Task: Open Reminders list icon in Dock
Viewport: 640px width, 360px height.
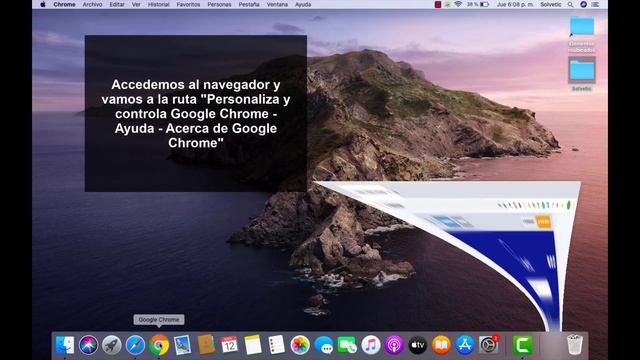Action: coord(276,345)
